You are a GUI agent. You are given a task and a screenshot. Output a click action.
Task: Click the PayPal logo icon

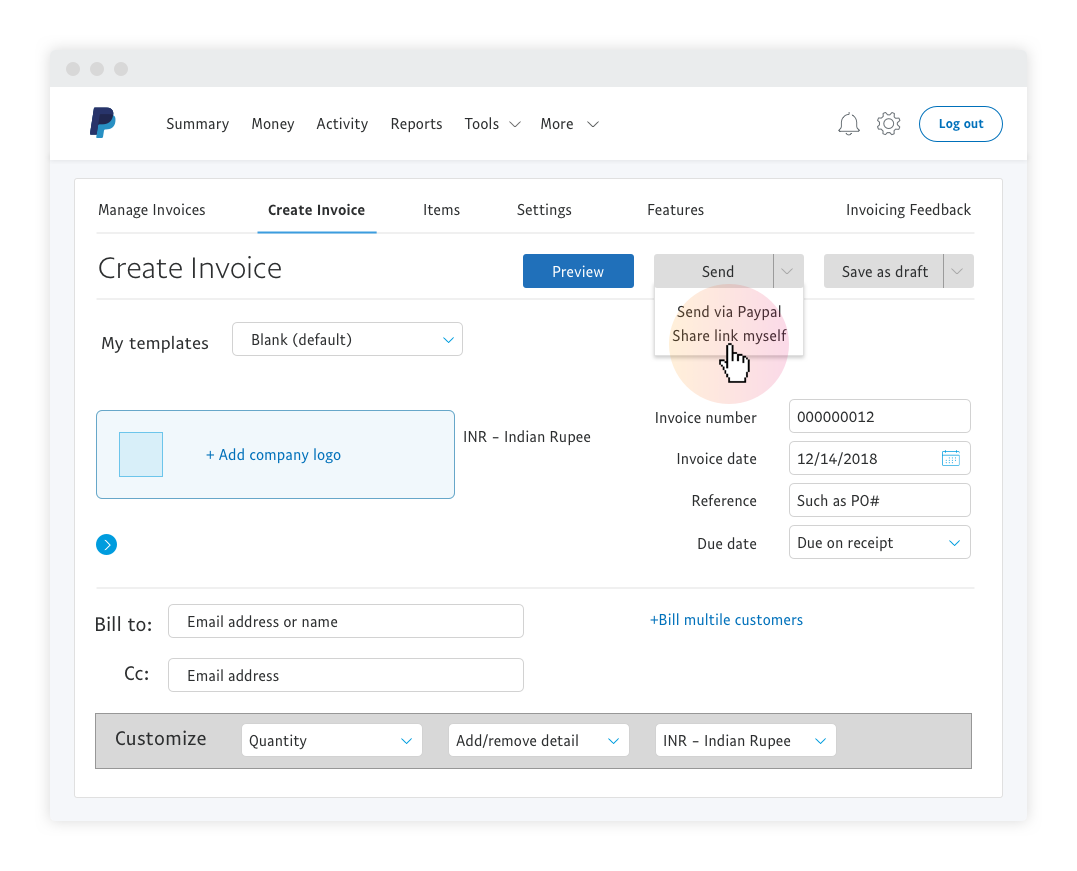(x=102, y=123)
